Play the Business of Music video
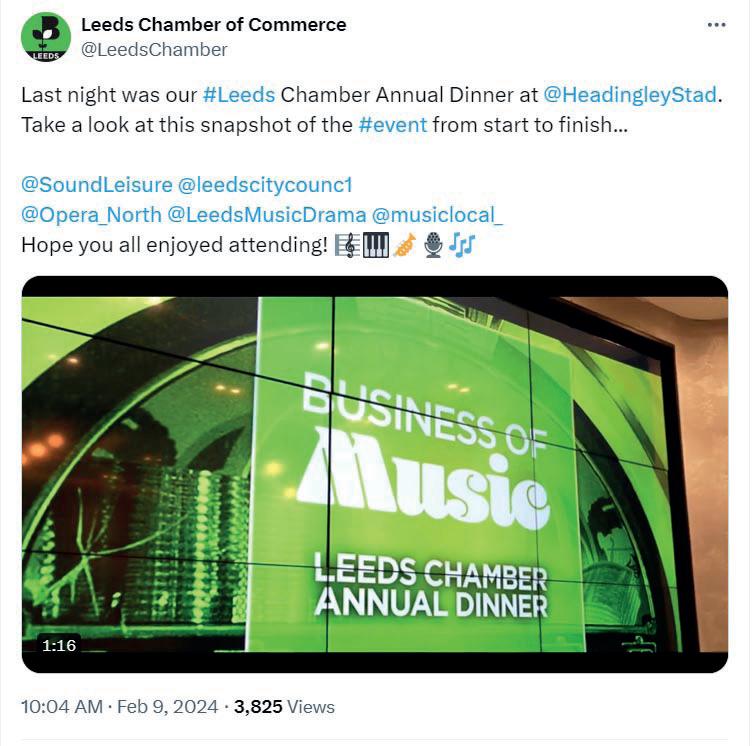 [375, 473]
